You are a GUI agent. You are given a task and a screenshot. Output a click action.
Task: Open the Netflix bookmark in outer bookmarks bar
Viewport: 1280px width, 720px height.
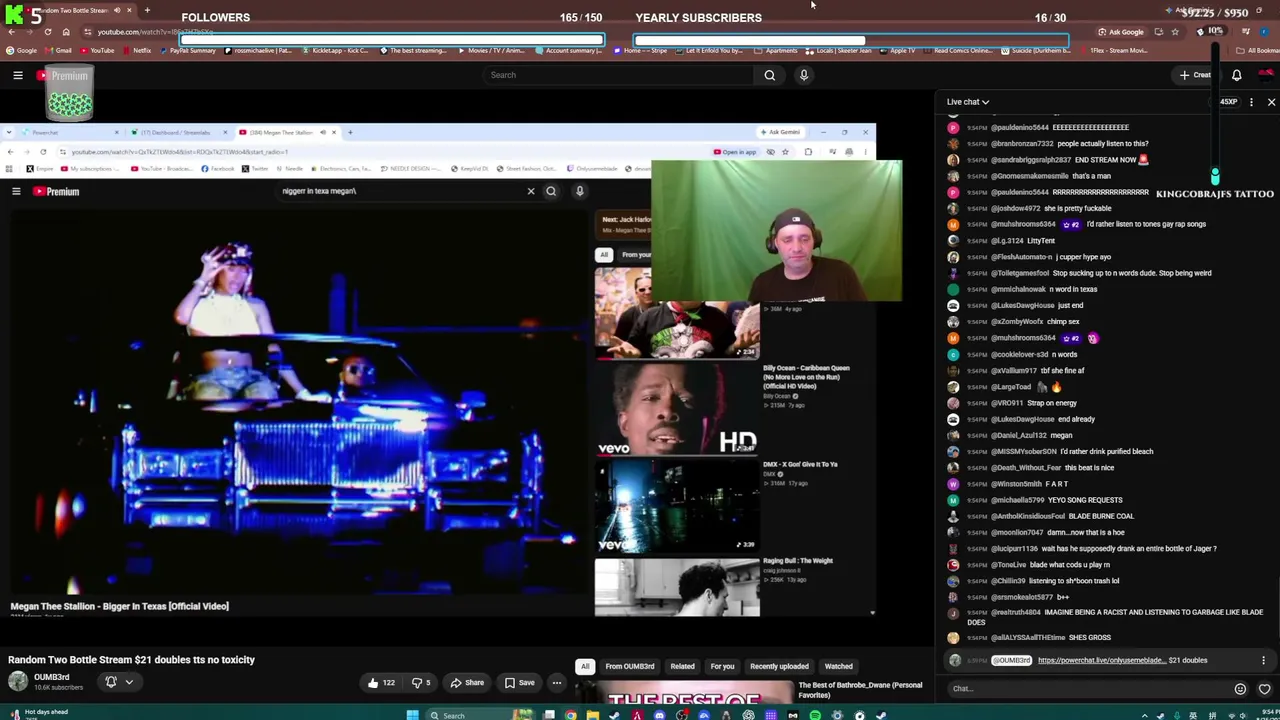137,50
